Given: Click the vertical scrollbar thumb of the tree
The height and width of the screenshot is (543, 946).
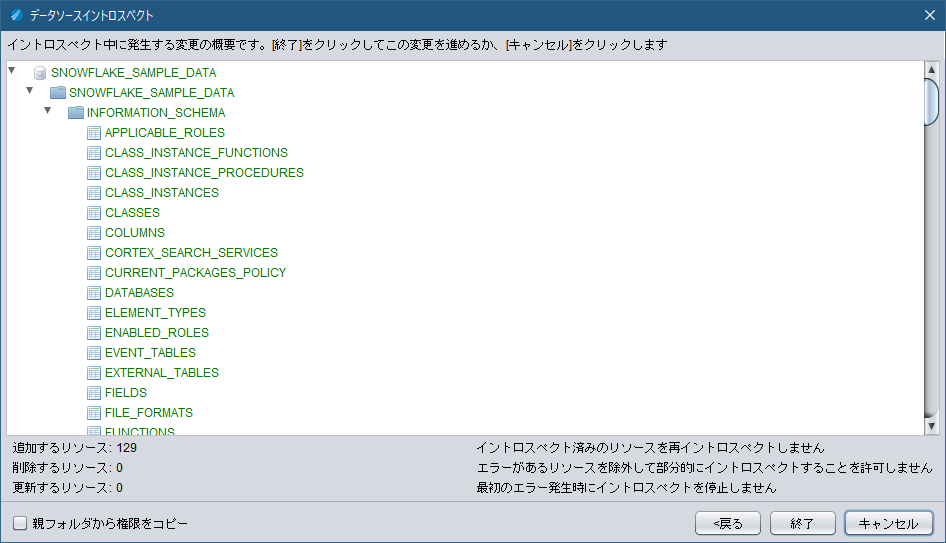Looking at the screenshot, I should coord(932,101).
